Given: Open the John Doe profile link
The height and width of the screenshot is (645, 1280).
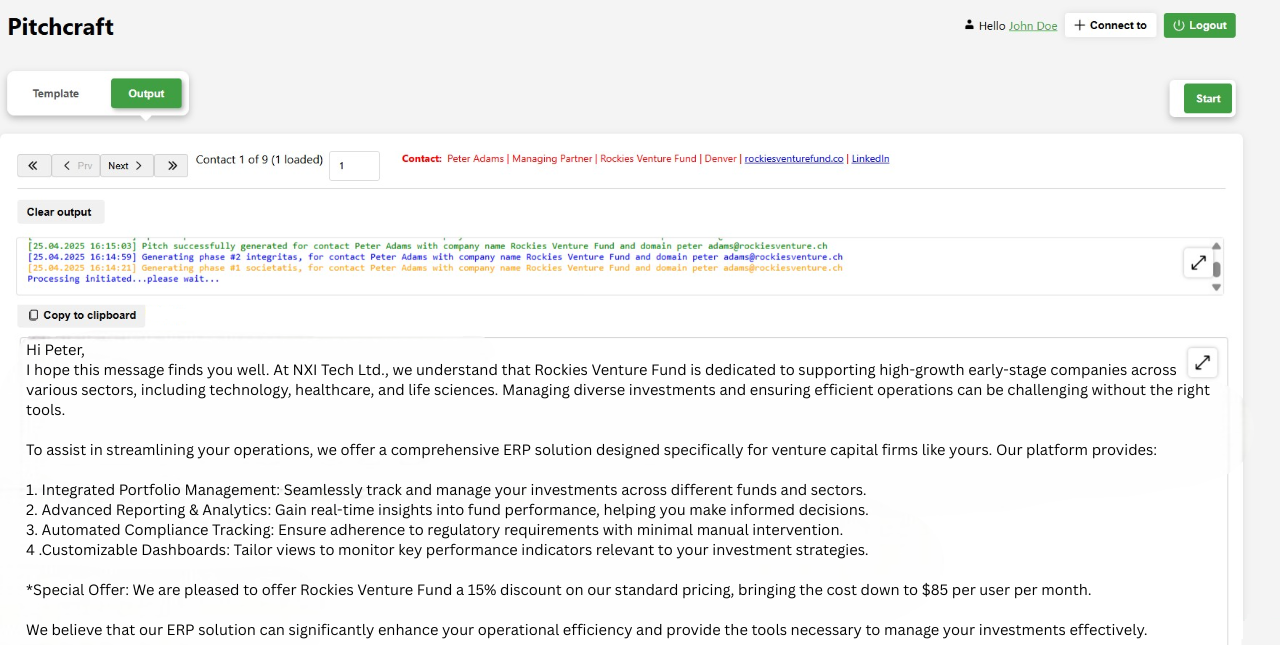Looking at the screenshot, I should pyautogui.click(x=1033, y=26).
